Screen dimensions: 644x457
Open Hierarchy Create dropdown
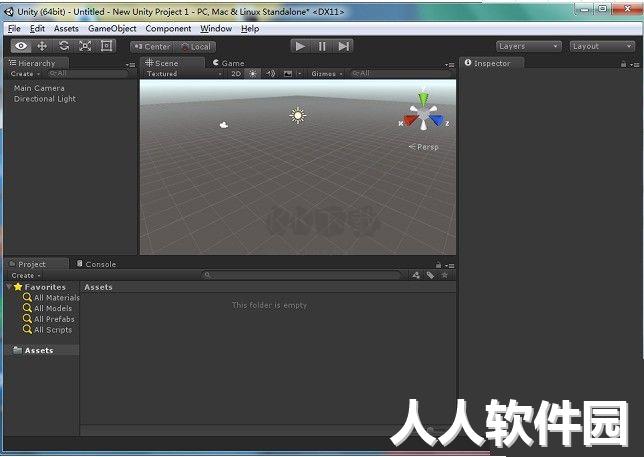coord(25,74)
